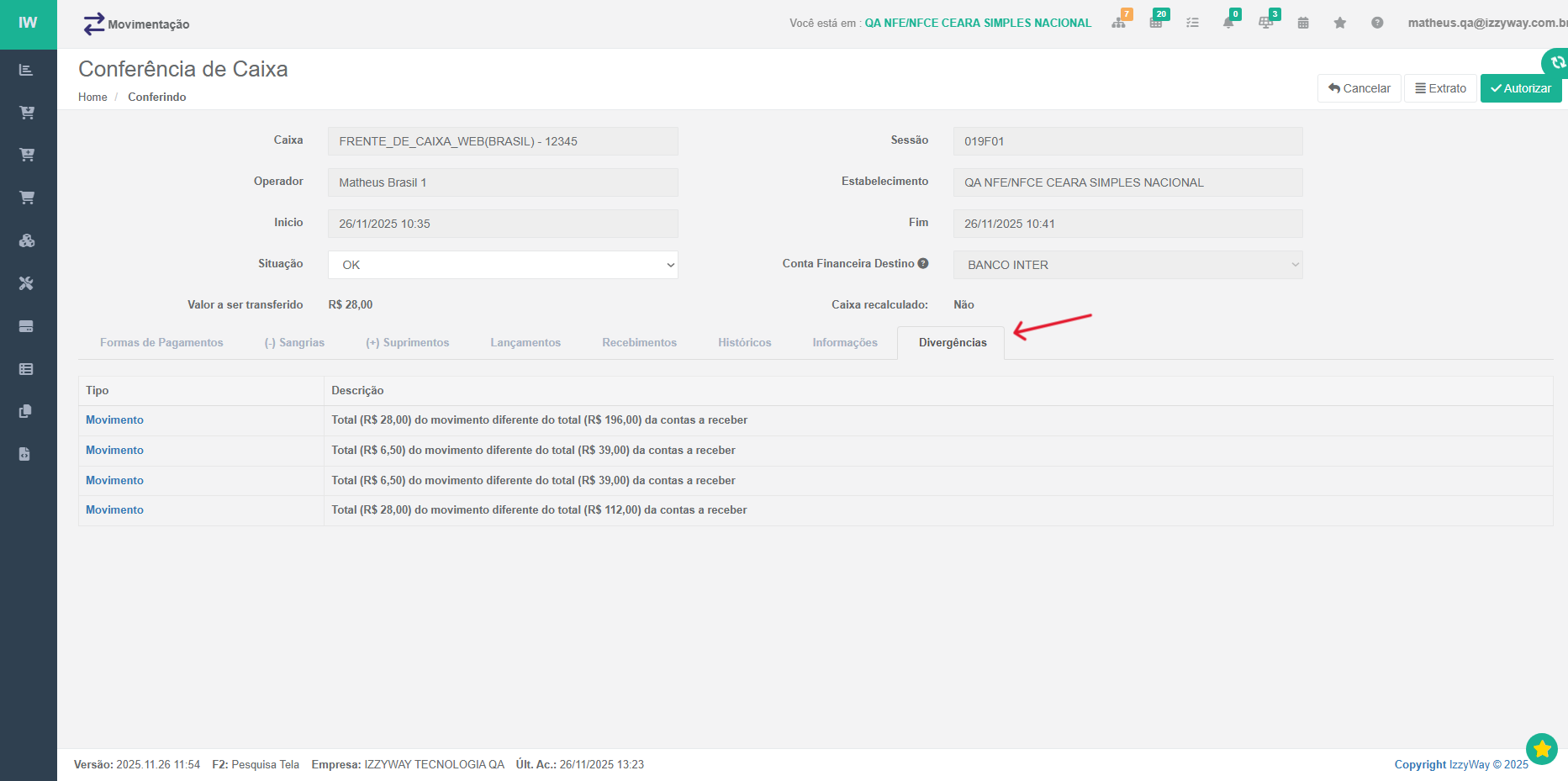Click the notifications bell icon
Viewport: 1568px width, 781px height.
(1228, 23)
